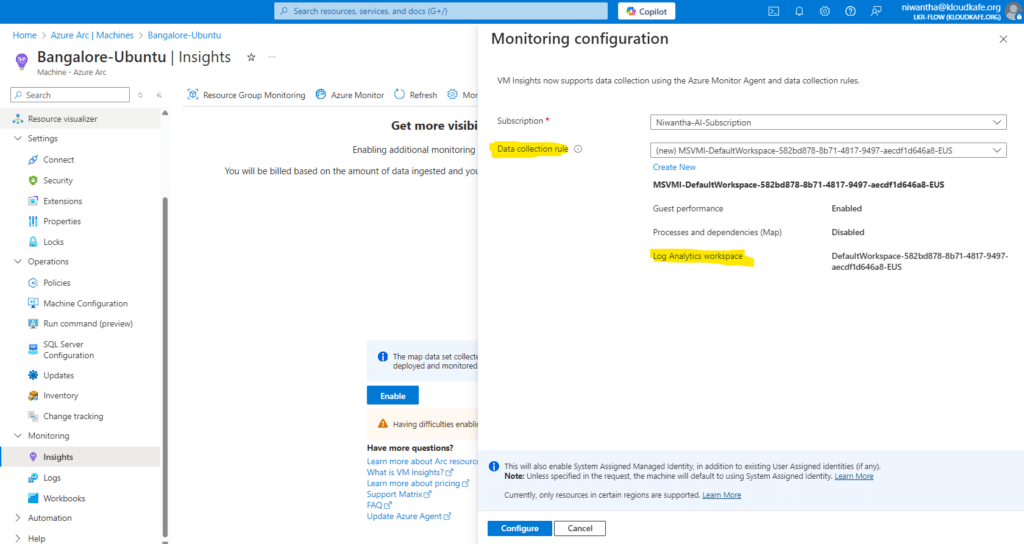This screenshot has width=1024, height=544.
Task: Click the Create New link
Action: [674, 167]
